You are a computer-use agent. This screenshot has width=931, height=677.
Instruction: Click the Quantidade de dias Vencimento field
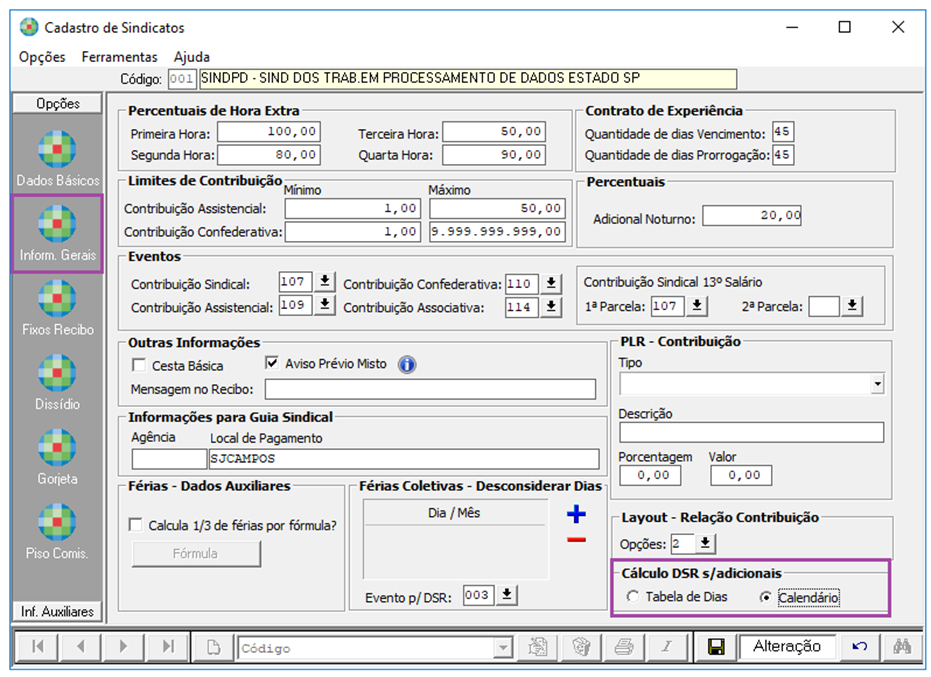(x=783, y=132)
